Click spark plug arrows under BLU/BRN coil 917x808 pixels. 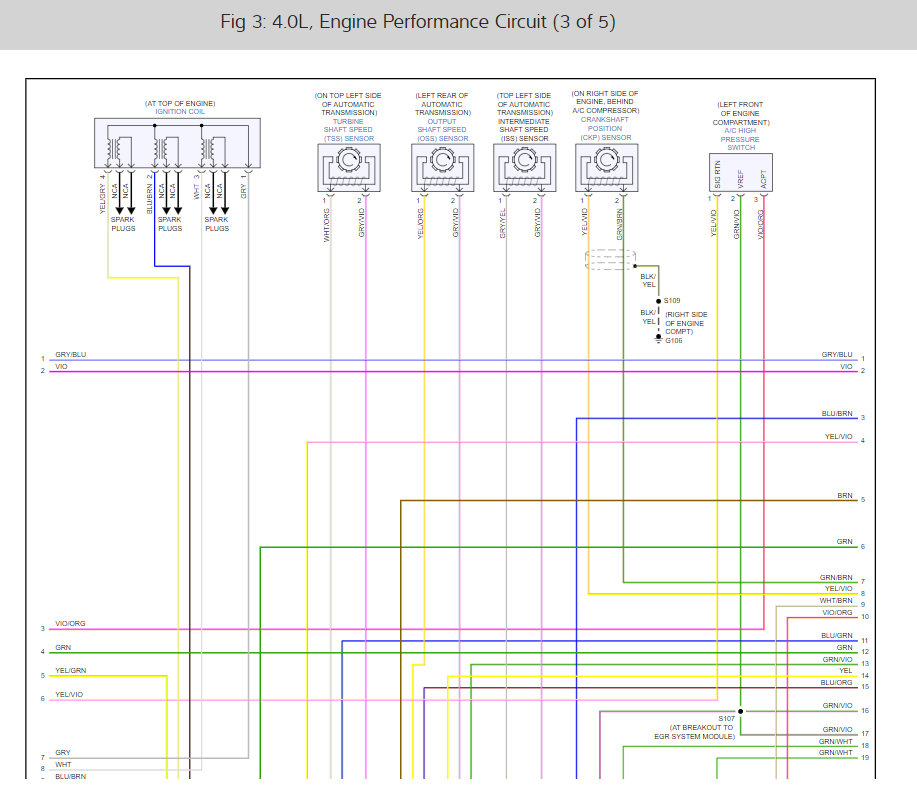pos(172,193)
